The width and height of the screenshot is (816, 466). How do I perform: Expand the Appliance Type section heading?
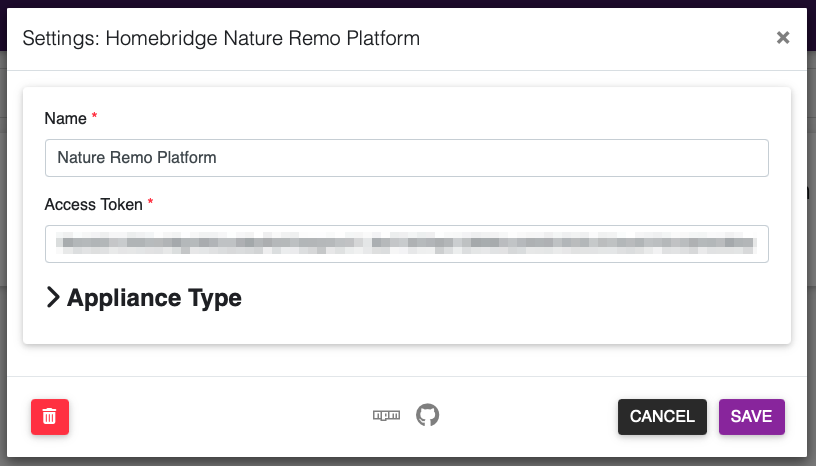click(154, 298)
